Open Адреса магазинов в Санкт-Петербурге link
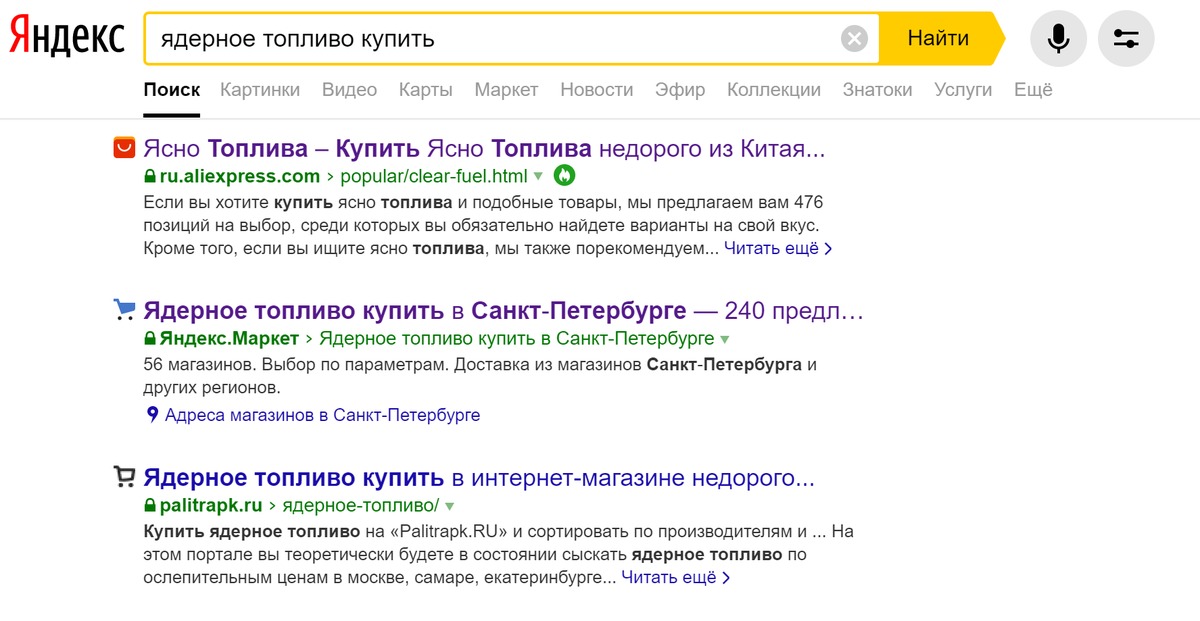 pyautogui.click(x=322, y=415)
